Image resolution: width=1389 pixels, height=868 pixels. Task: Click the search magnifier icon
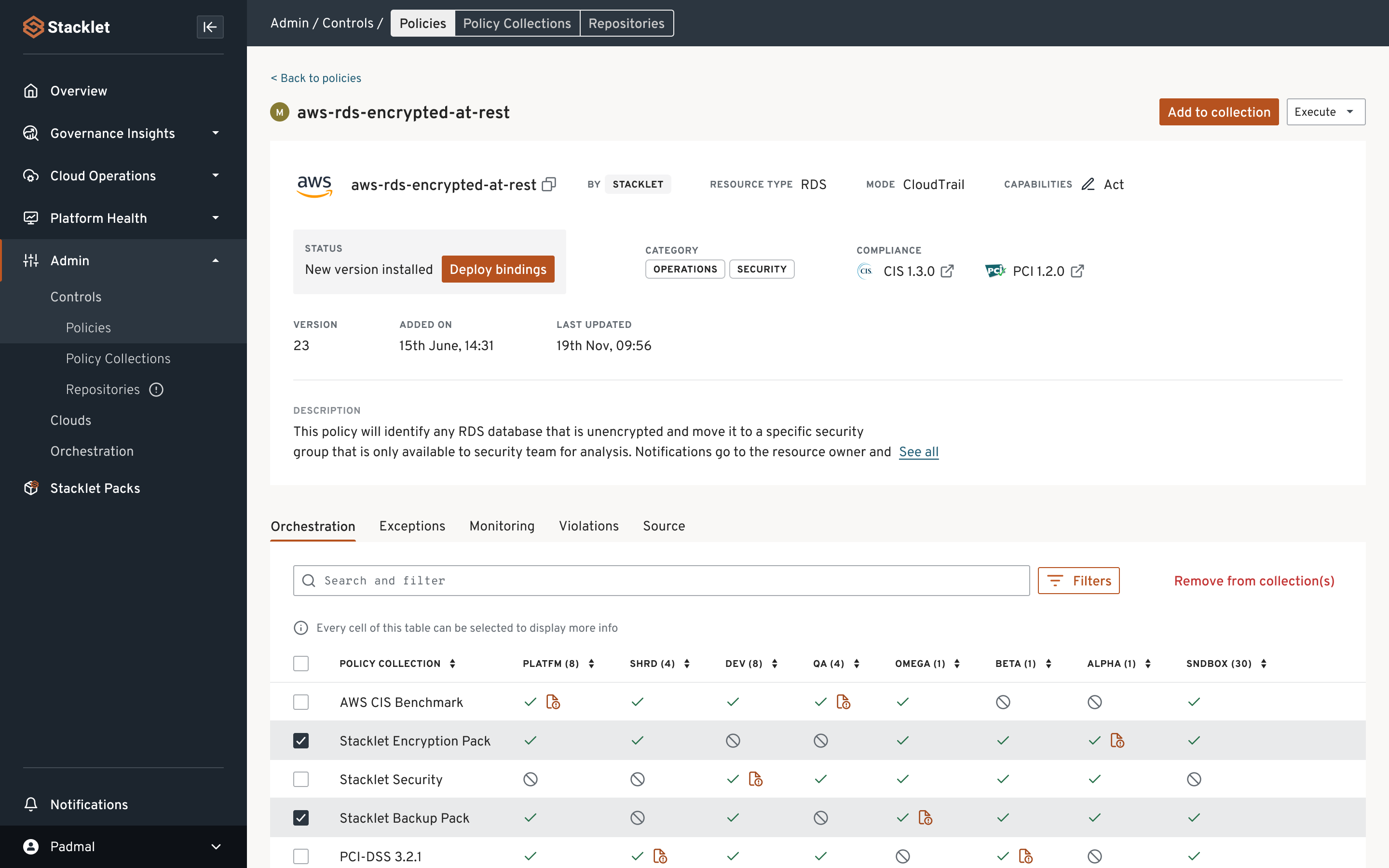(309, 581)
